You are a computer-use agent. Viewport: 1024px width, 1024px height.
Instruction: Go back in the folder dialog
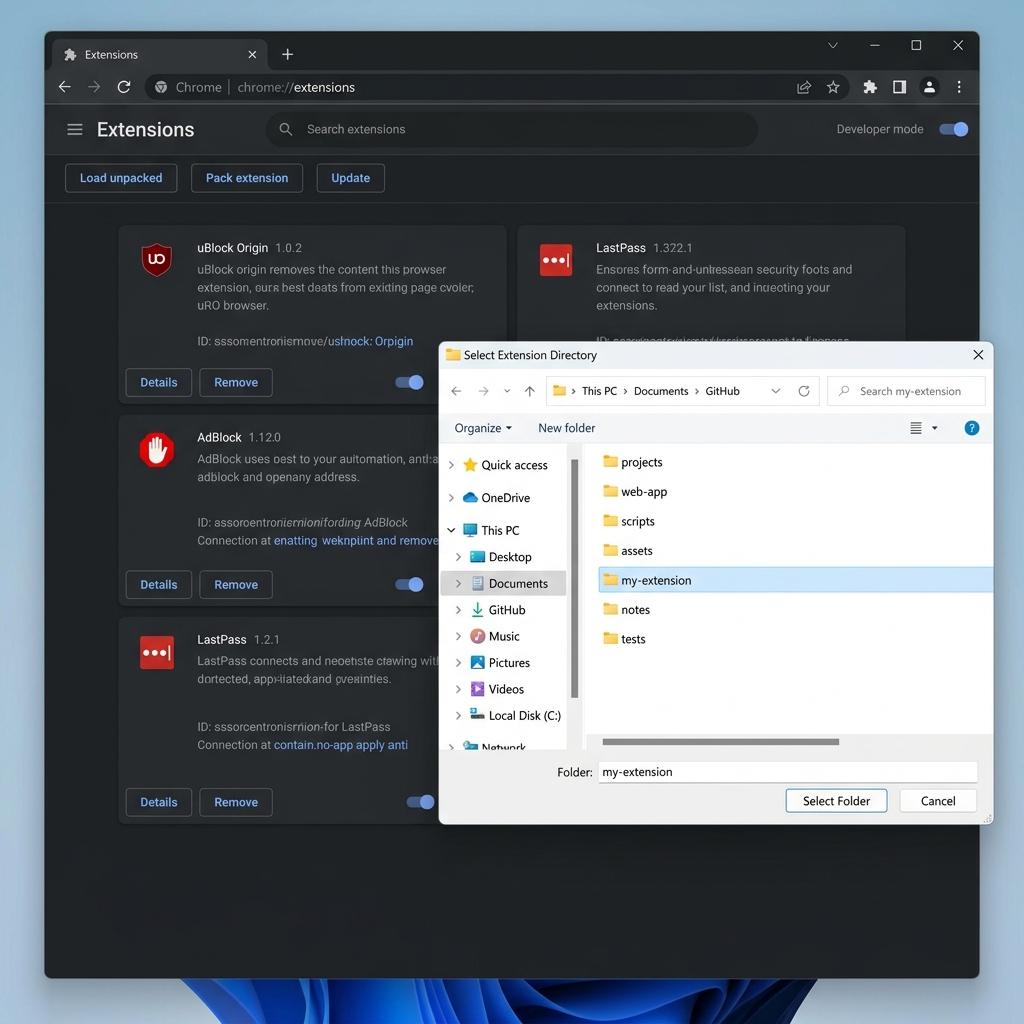point(456,391)
